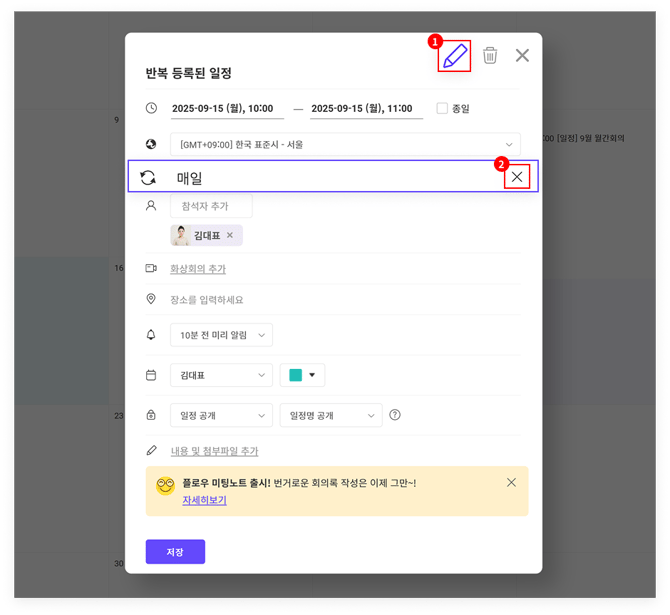Open the teal color picker swatch
Viewport: 670px width, 615px height.
click(302, 375)
